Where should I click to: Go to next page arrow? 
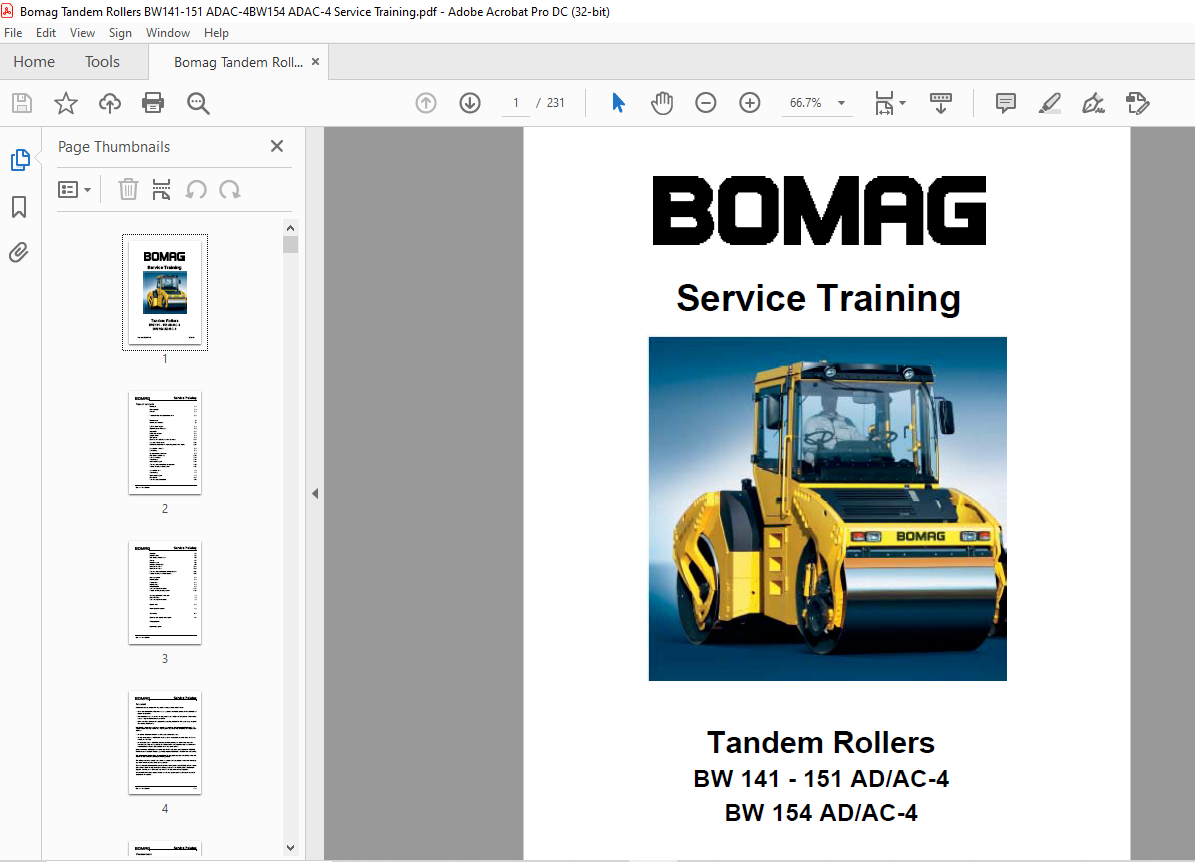pos(470,103)
